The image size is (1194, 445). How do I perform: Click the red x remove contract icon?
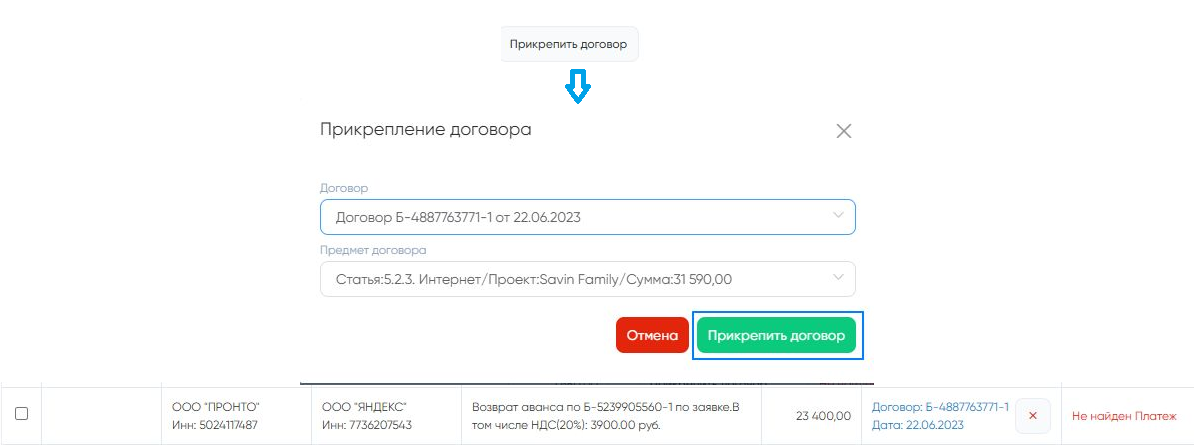1032,415
